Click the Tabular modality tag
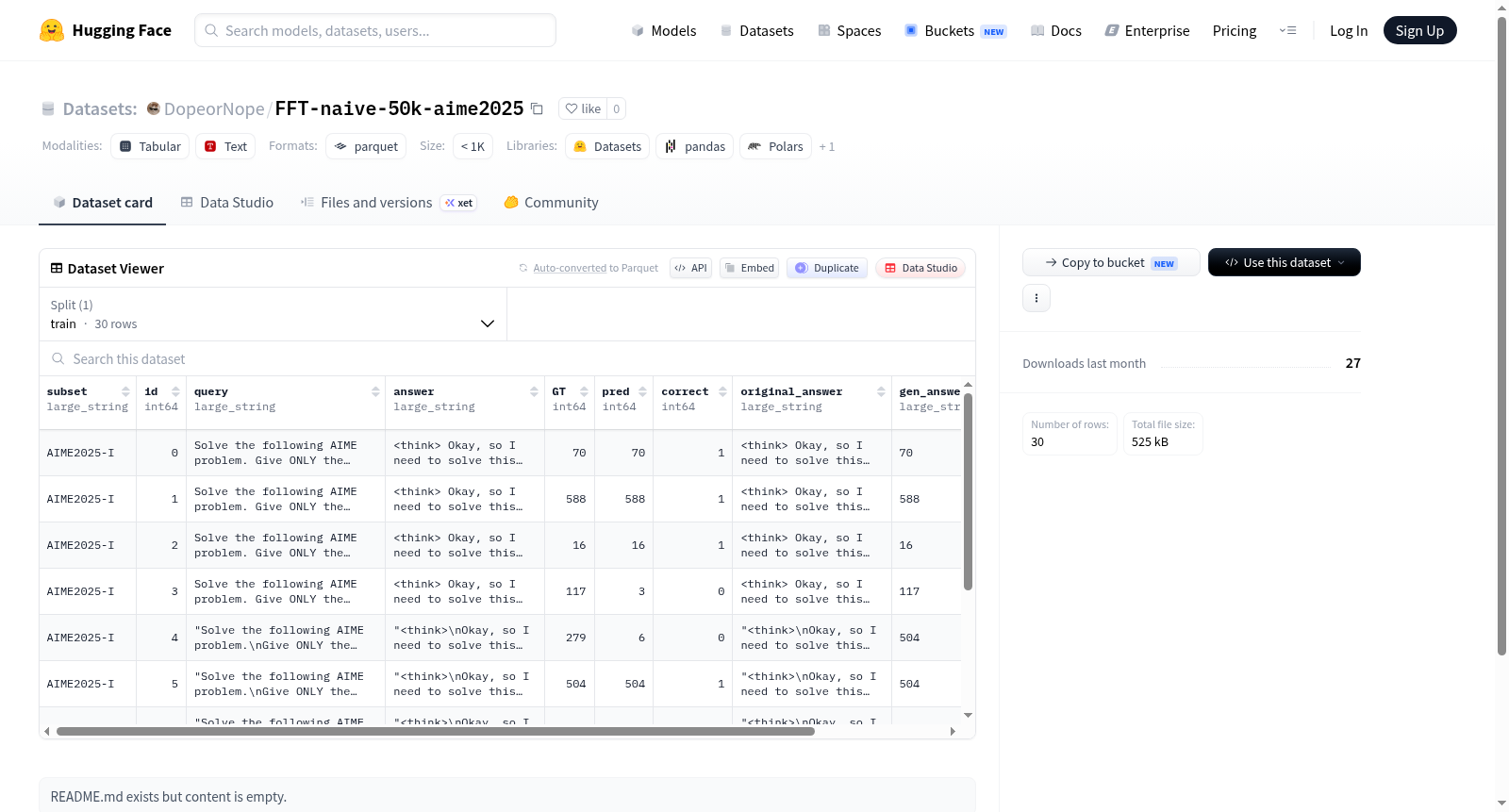Screen dimensions: 1509x812 150,146
